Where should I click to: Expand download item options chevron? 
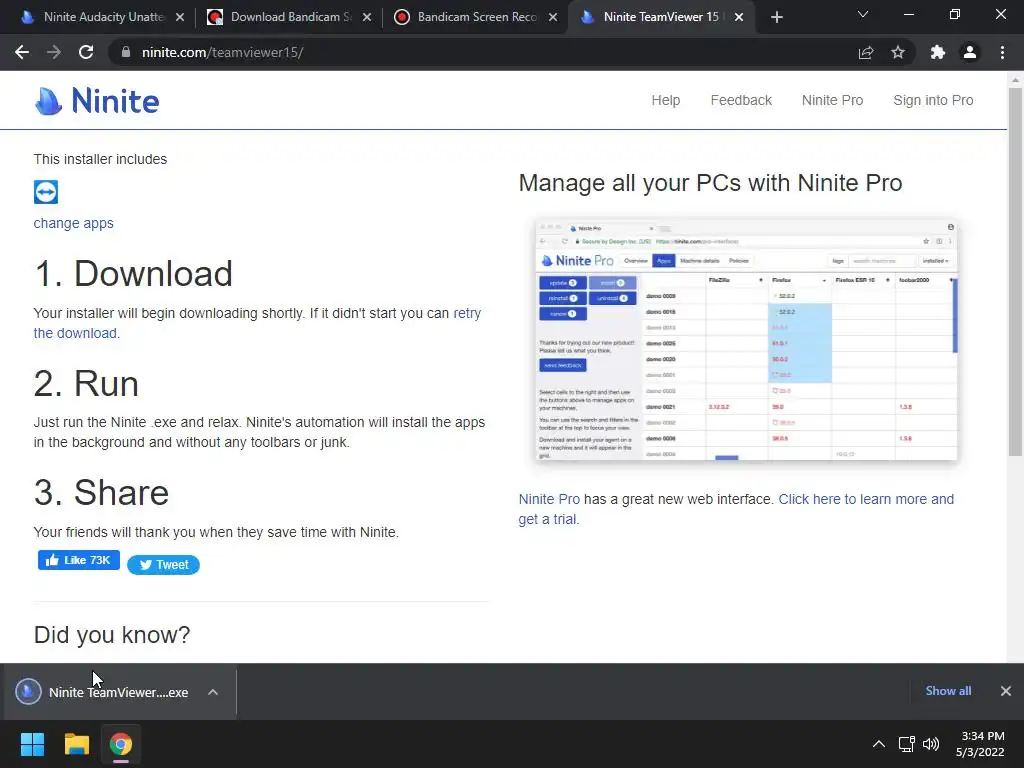click(213, 692)
